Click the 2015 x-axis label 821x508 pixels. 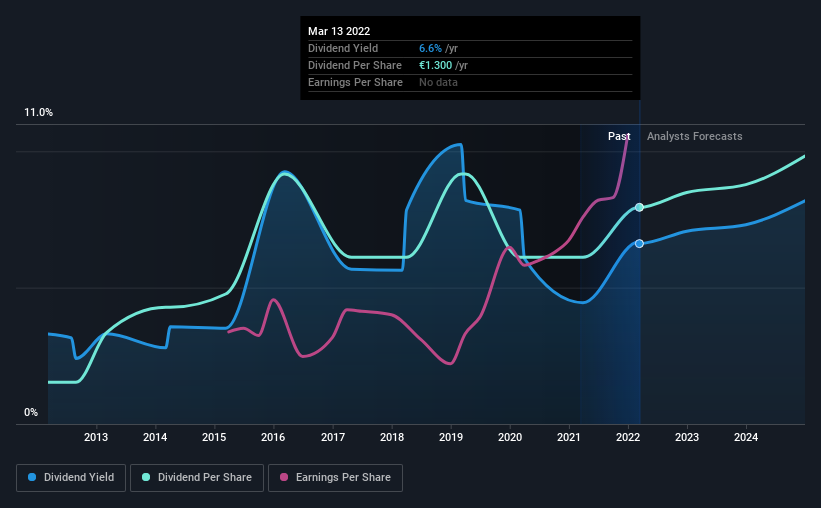pos(214,437)
